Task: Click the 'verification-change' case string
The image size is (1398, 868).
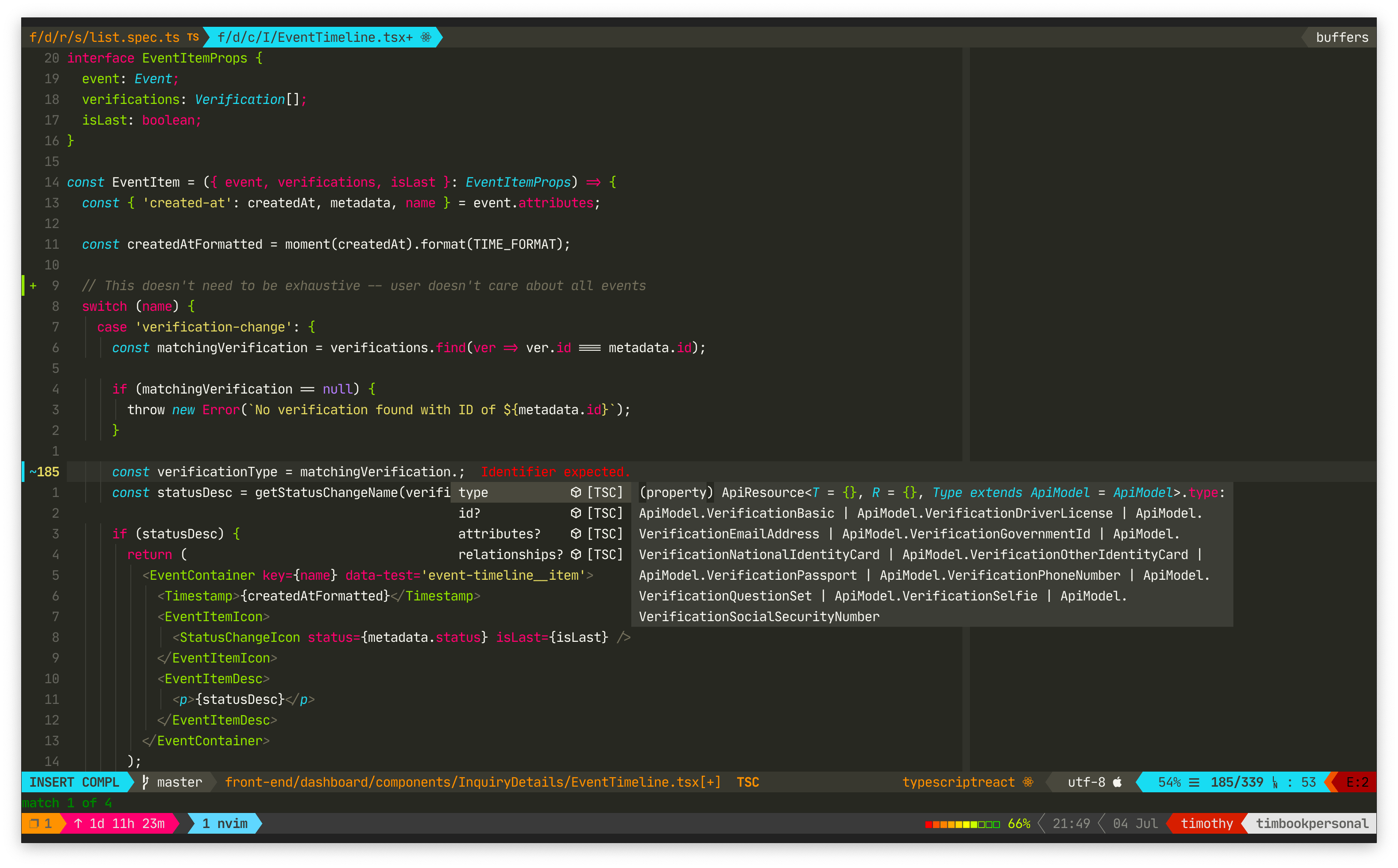Action: 214,327
